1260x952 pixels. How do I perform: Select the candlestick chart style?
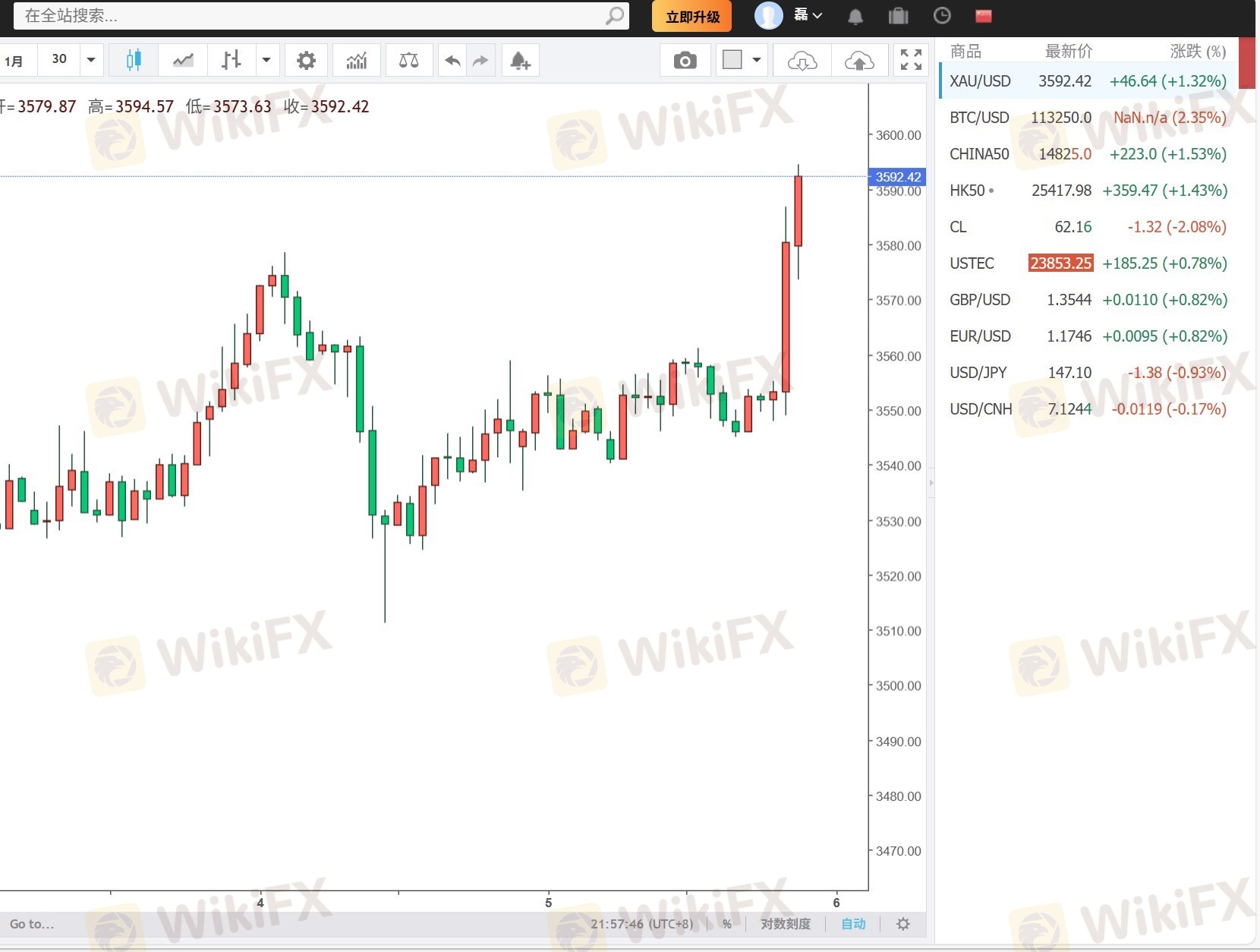point(134,60)
